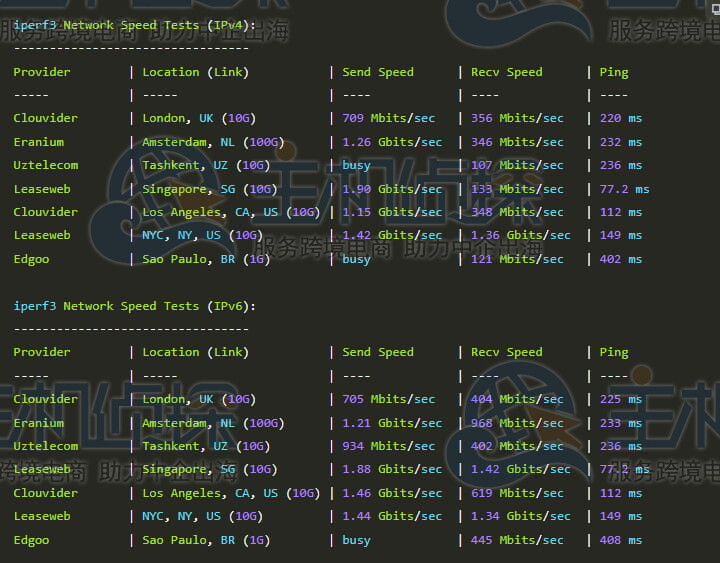Viewport: 720px width, 563px height.
Task: Click the 1.90 Gbits/sec Singapore send speed
Action: point(391,189)
